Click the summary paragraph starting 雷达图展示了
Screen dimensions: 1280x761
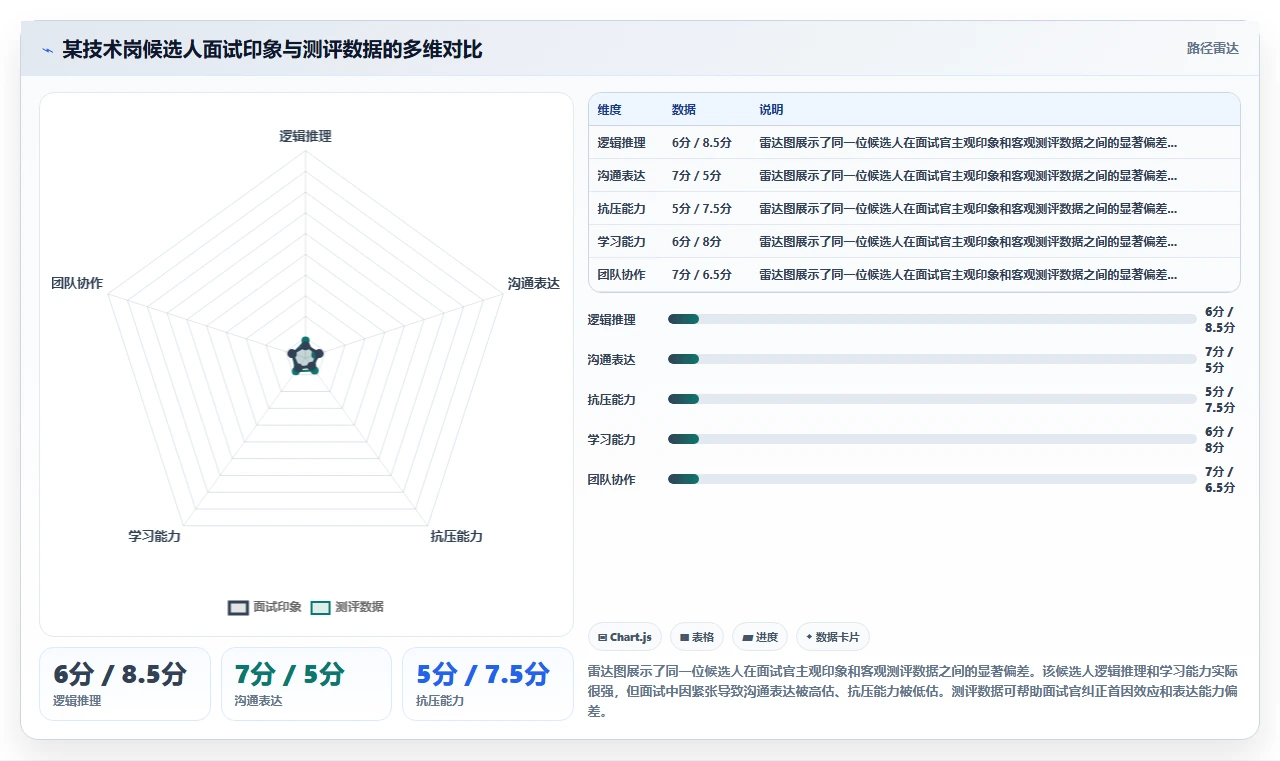pyautogui.click(x=913, y=692)
